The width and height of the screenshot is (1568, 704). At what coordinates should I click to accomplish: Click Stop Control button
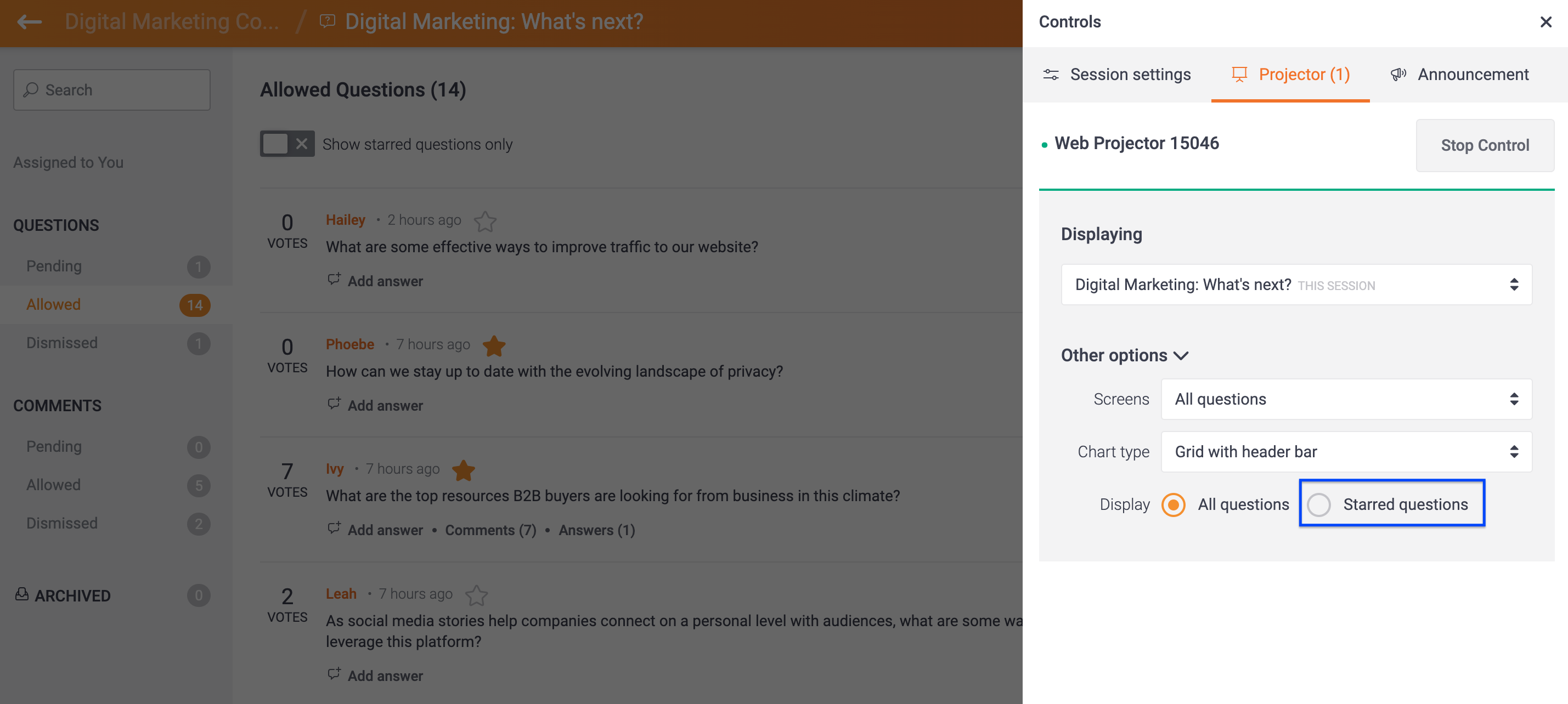(x=1485, y=145)
